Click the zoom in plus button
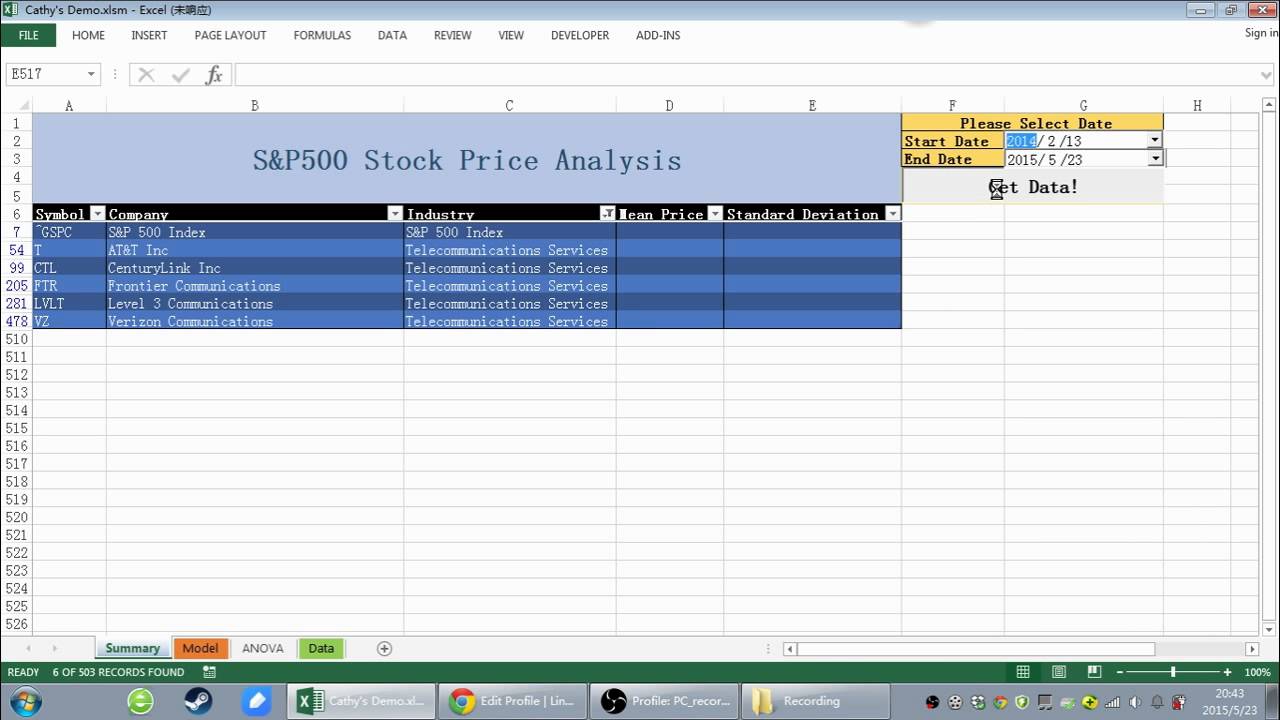Screen dimensions: 1280x720 pyautogui.click(x=1227, y=672)
